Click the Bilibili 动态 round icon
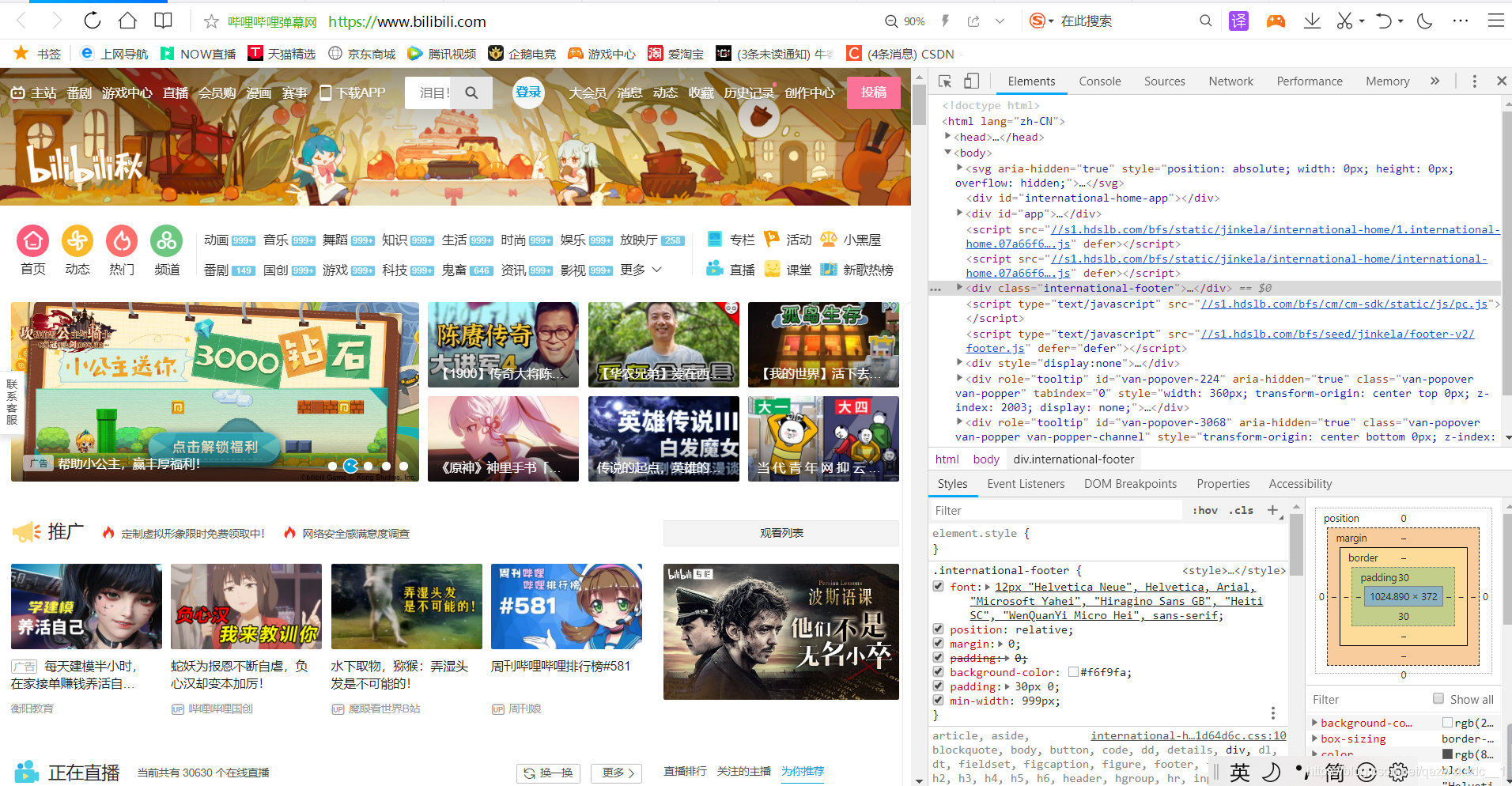 77,240
